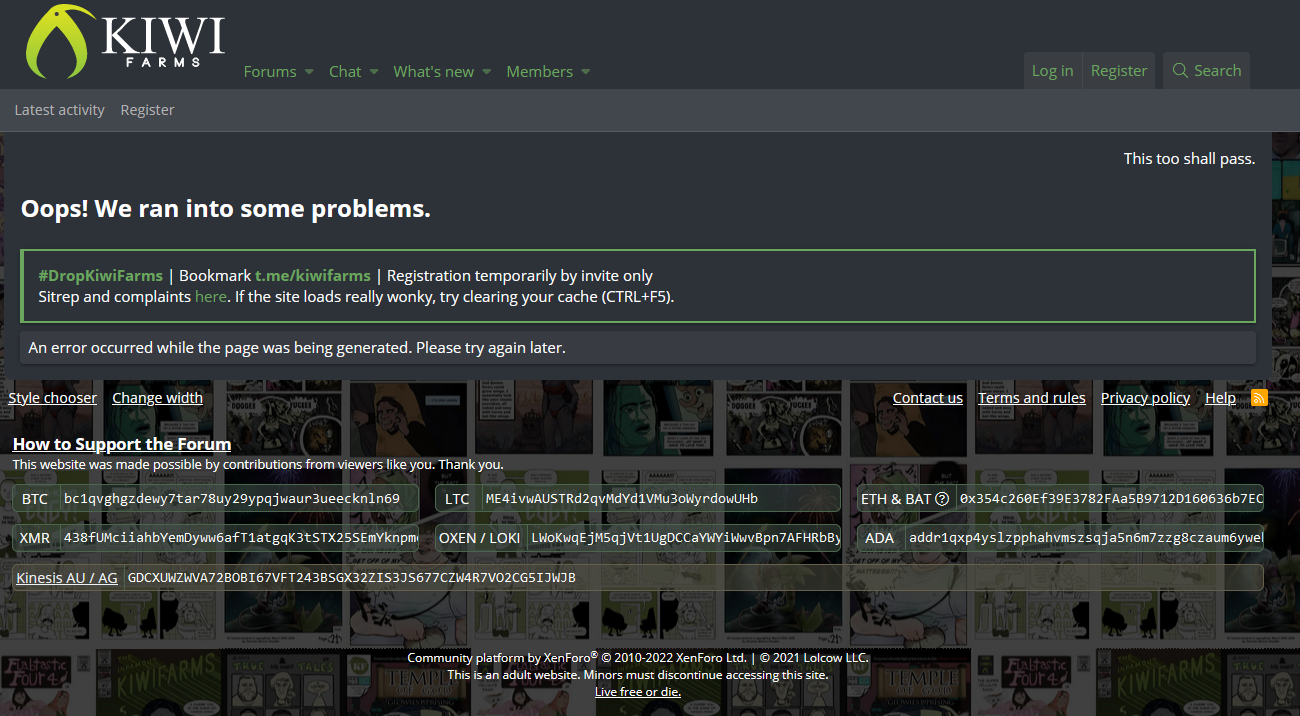Follow the #DropKiwiFarms link in the notice

coord(101,276)
